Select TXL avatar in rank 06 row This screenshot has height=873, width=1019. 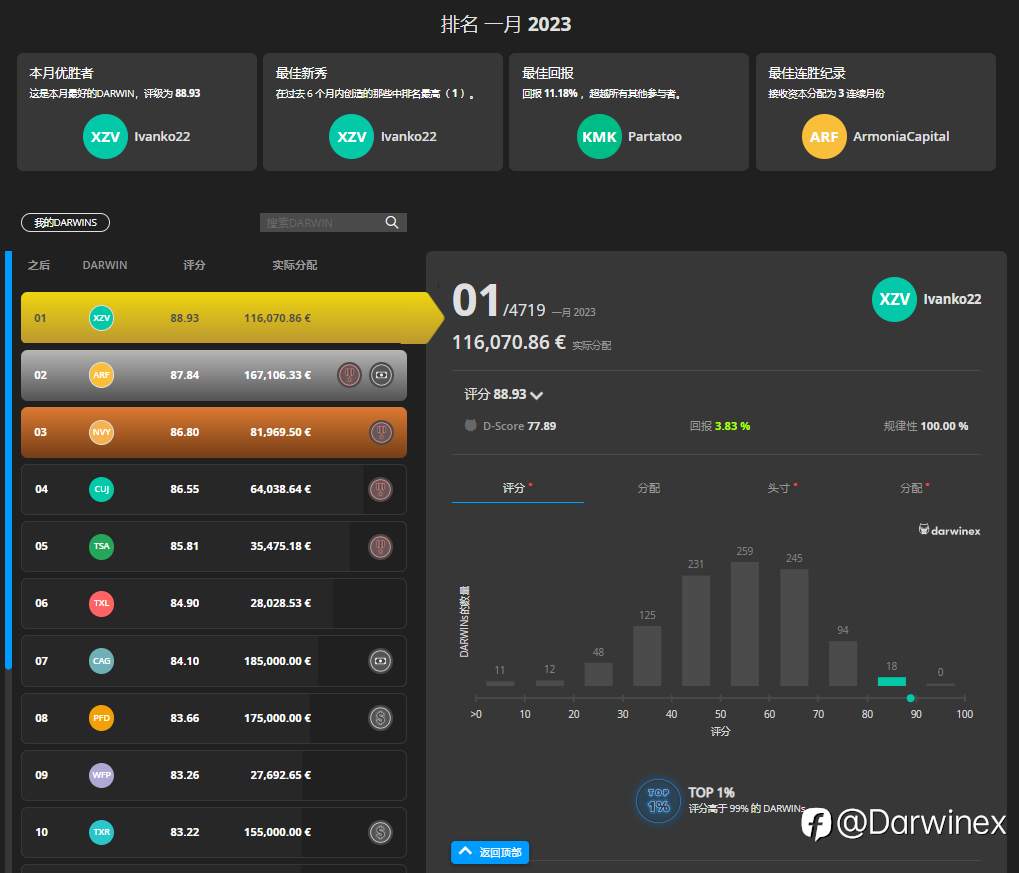[x=101, y=603]
